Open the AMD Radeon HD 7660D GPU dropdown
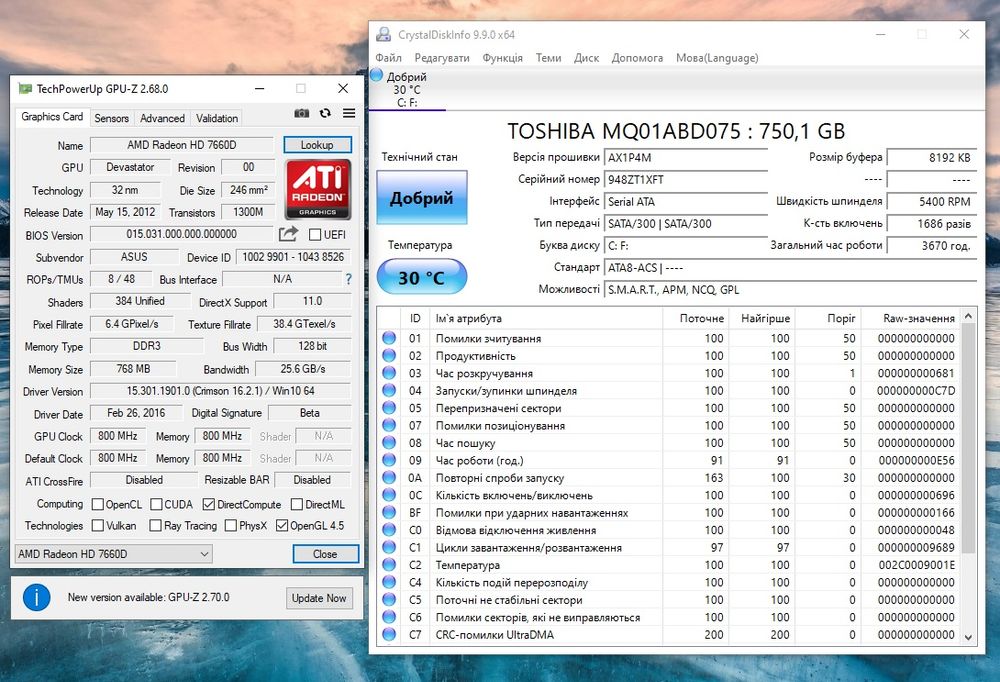 pos(114,554)
